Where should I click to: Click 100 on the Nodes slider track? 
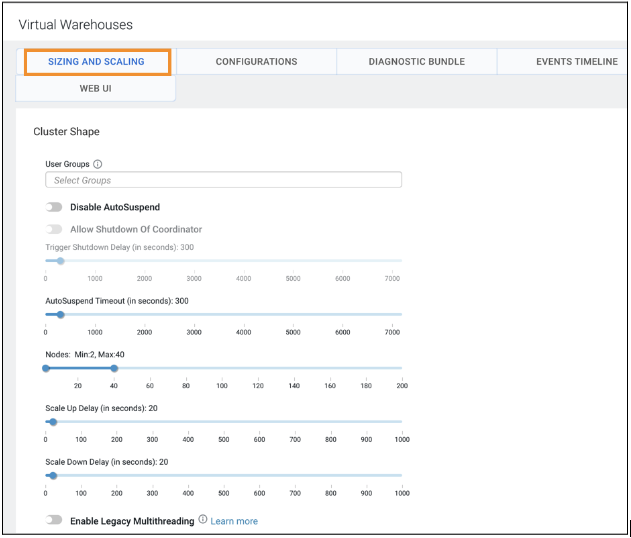[x=222, y=368]
